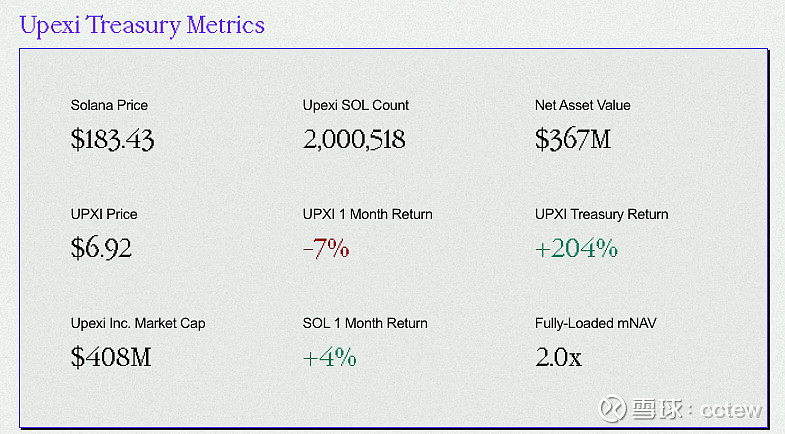The height and width of the screenshot is (434, 785).
Task: Click the $367M net asset value
Action: [x=573, y=139]
